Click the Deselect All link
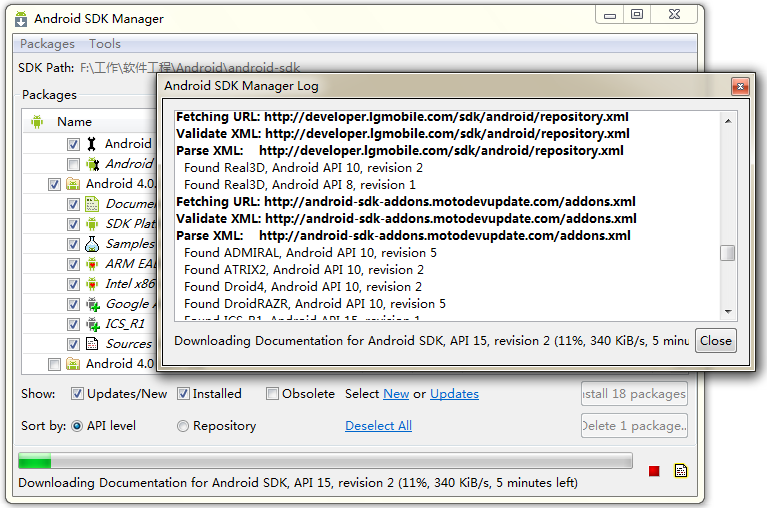Image resolution: width=767 pixels, height=508 pixels. (x=379, y=426)
